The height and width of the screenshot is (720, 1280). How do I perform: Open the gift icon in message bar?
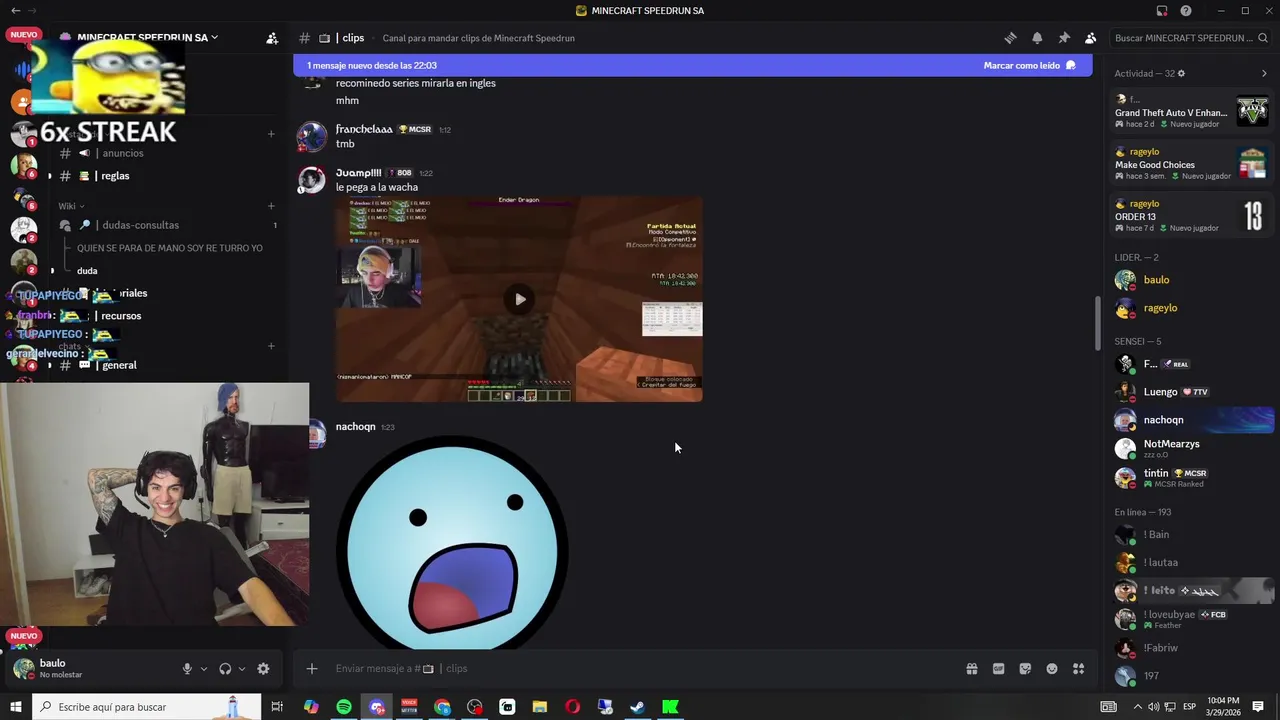(971, 669)
